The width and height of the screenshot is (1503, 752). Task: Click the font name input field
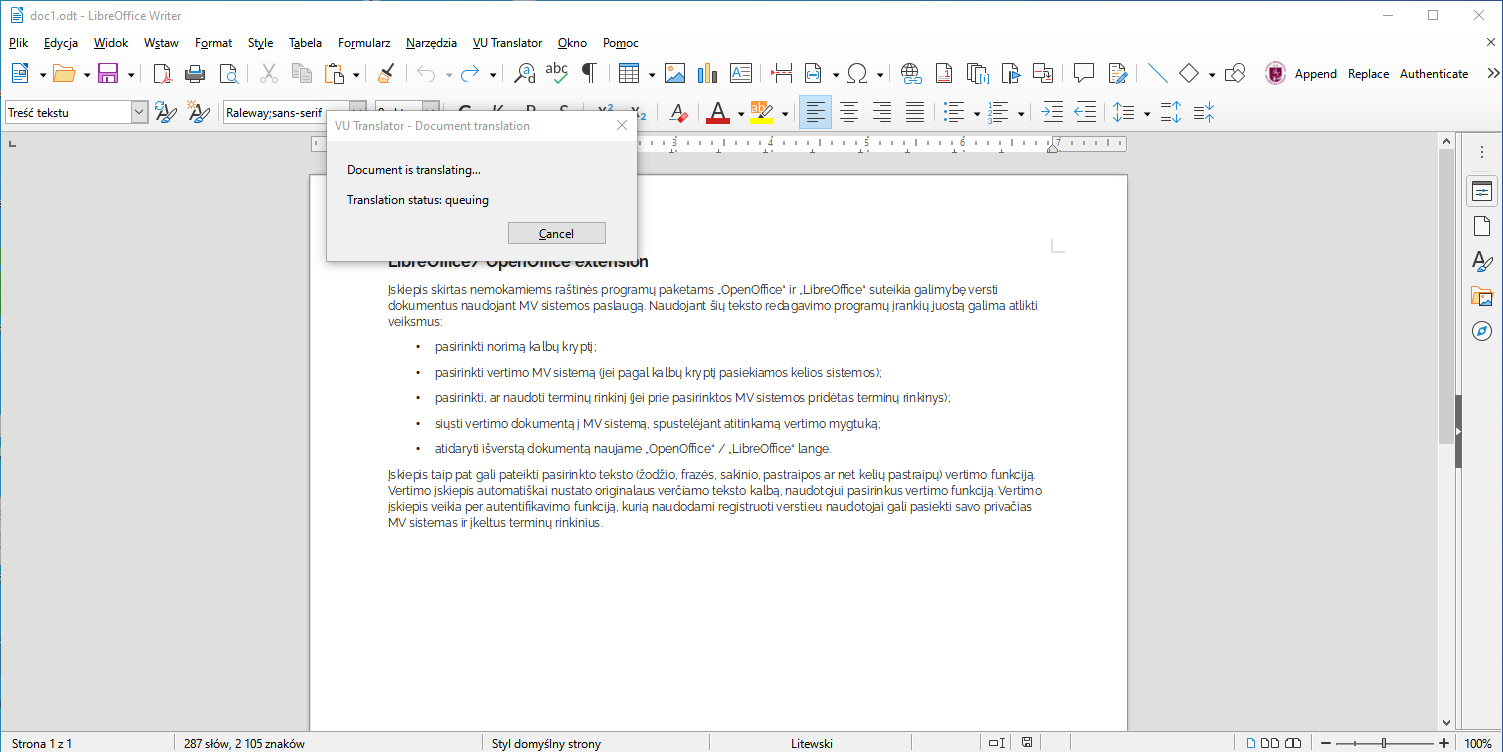click(x=285, y=113)
